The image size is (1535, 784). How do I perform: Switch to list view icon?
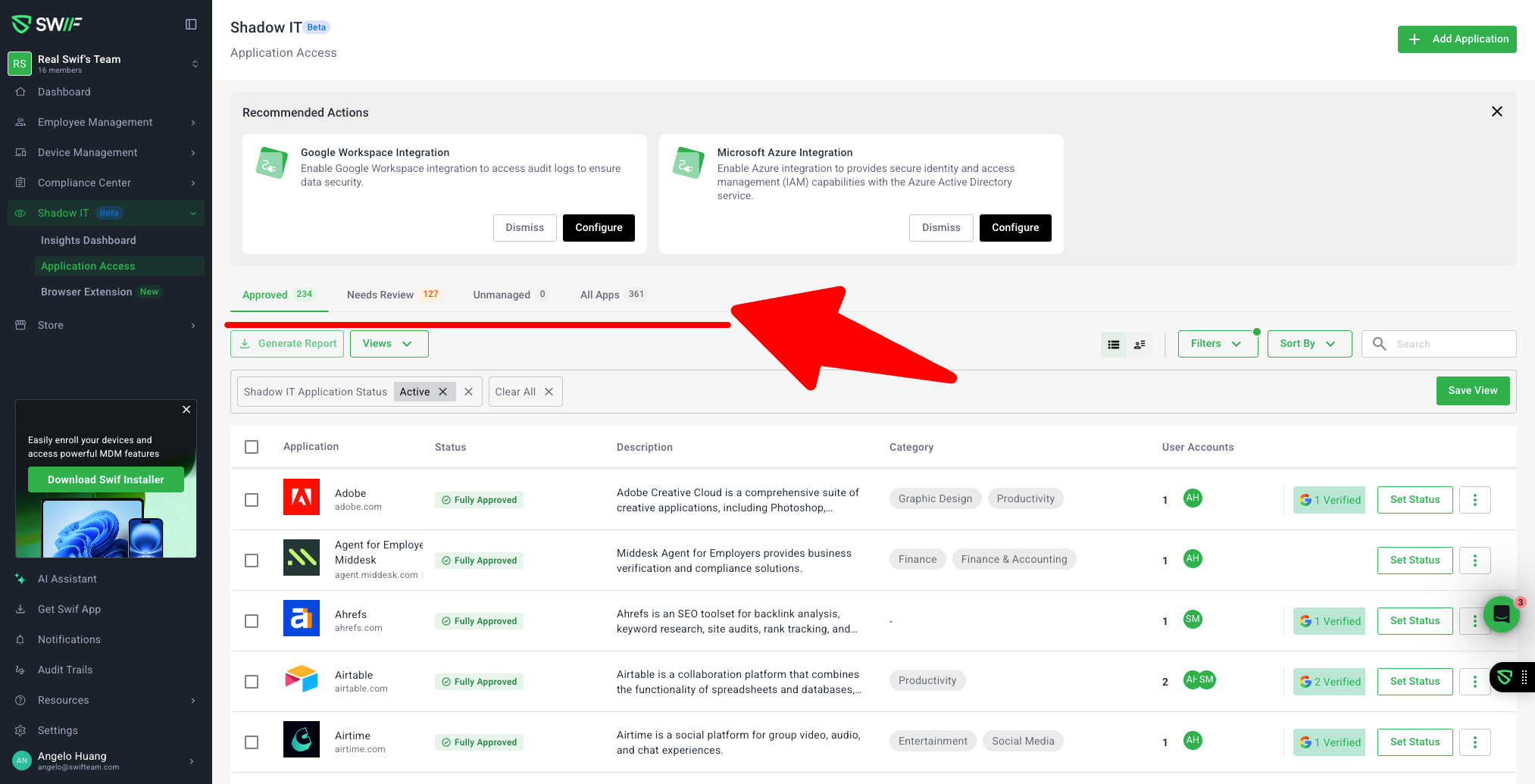pyautogui.click(x=1113, y=345)
